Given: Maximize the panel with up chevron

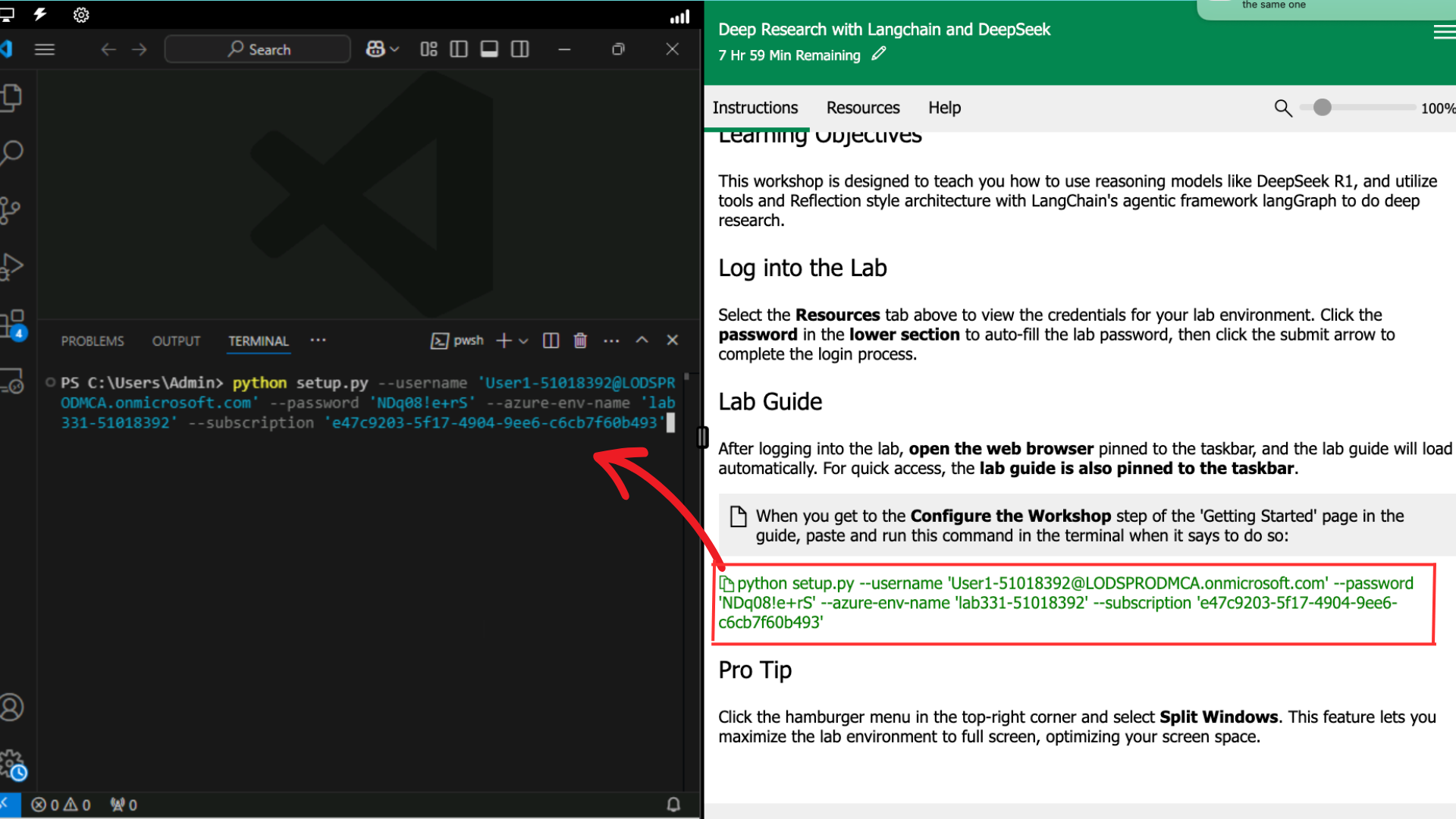Looking at the screenshot, I should tap(642, 340).
